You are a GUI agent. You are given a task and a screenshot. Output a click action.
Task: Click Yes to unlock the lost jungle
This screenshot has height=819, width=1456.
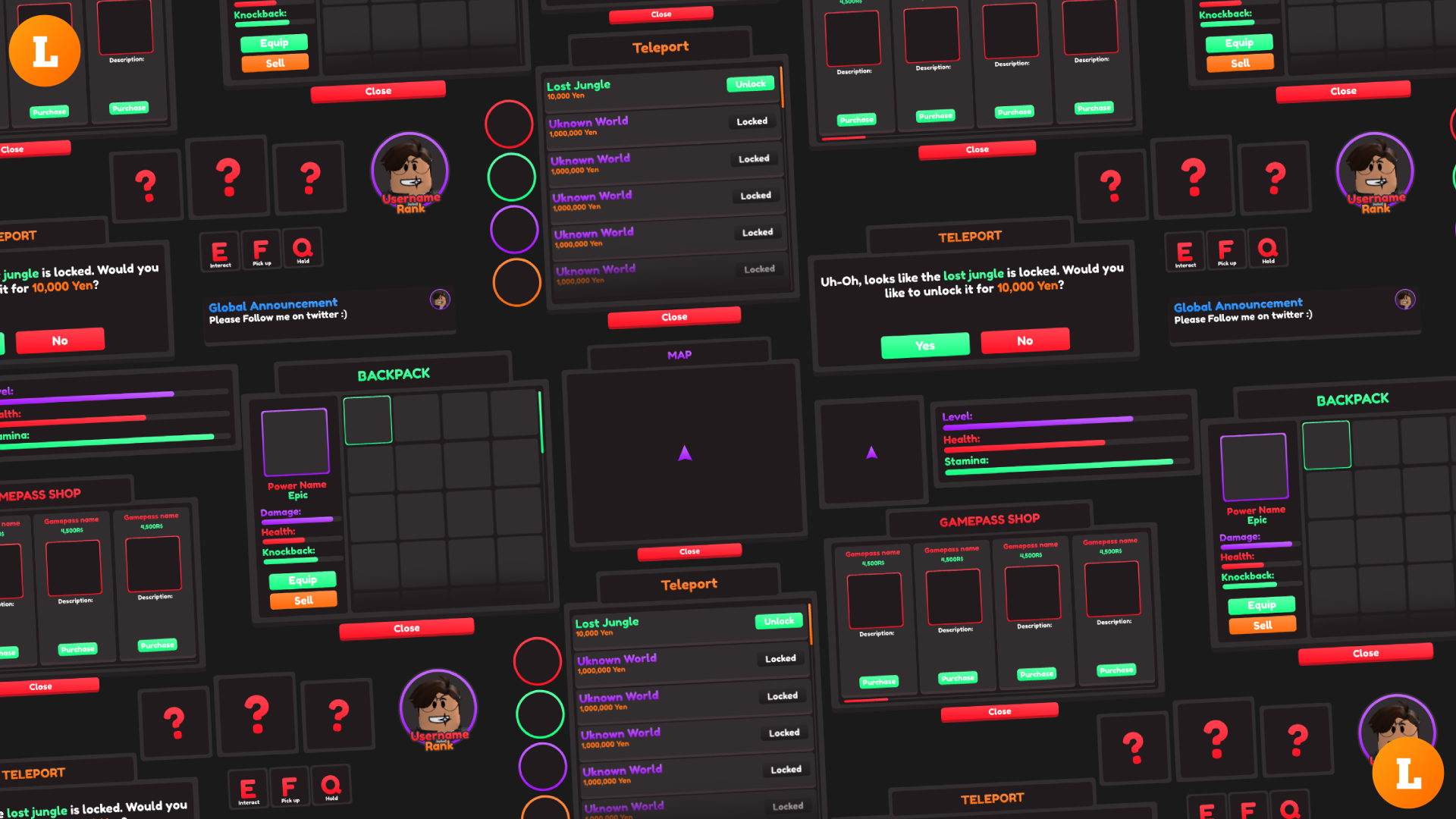tap(925, 345)
